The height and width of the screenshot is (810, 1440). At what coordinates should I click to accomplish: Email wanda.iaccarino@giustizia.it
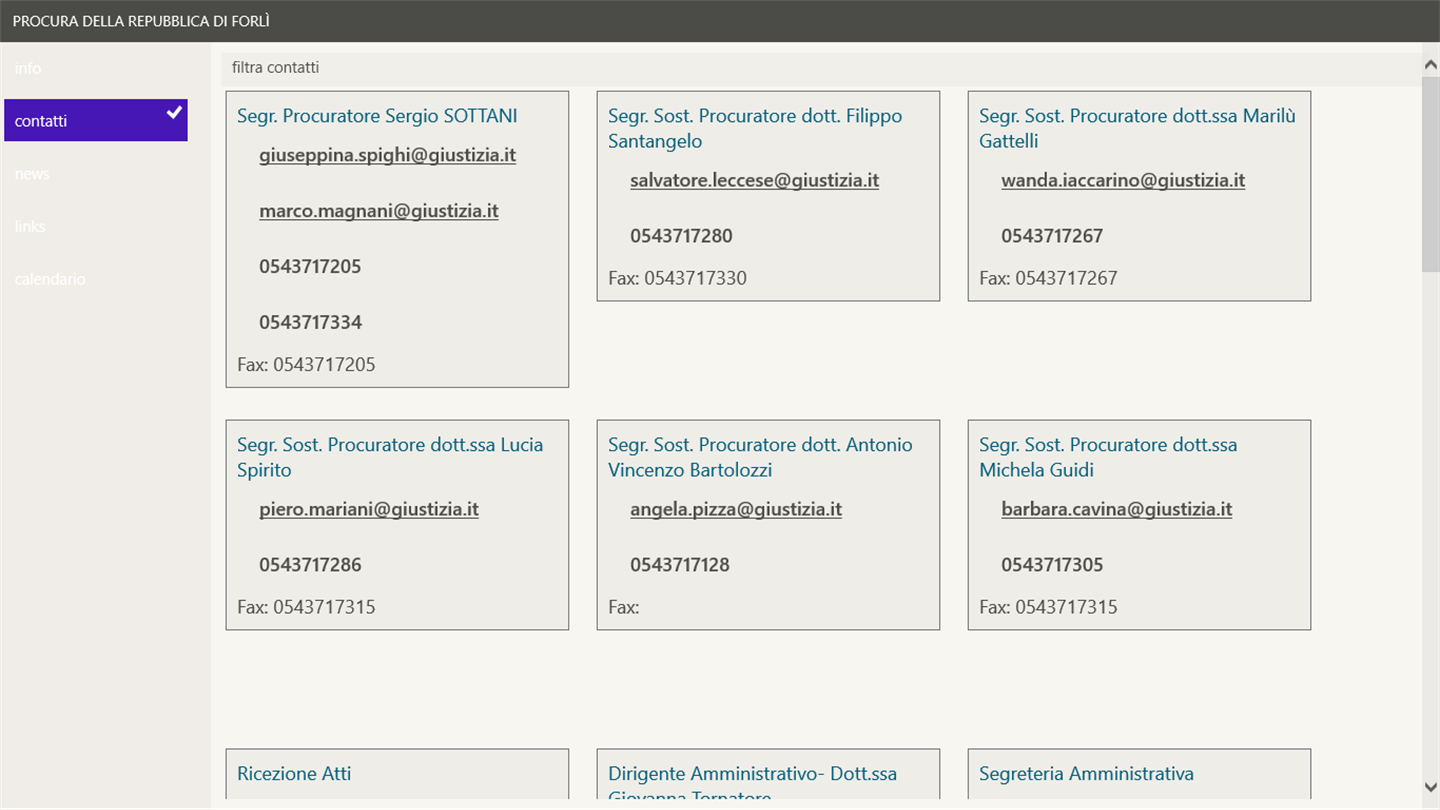click(1123, 180)
